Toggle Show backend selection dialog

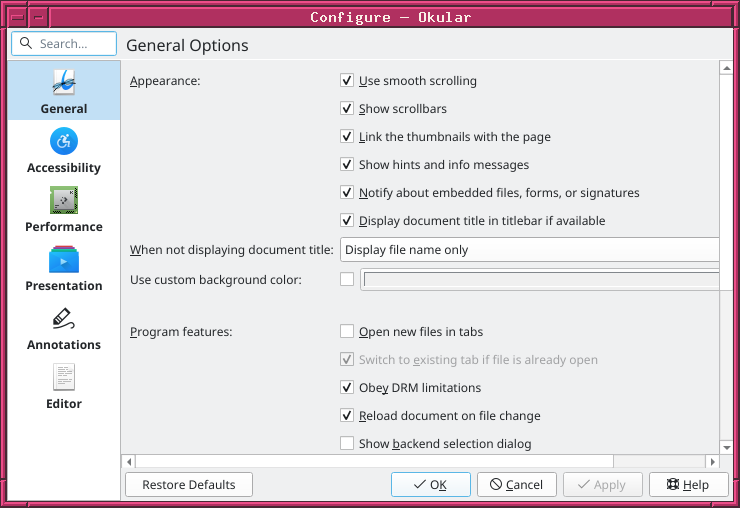coord(347,443)
